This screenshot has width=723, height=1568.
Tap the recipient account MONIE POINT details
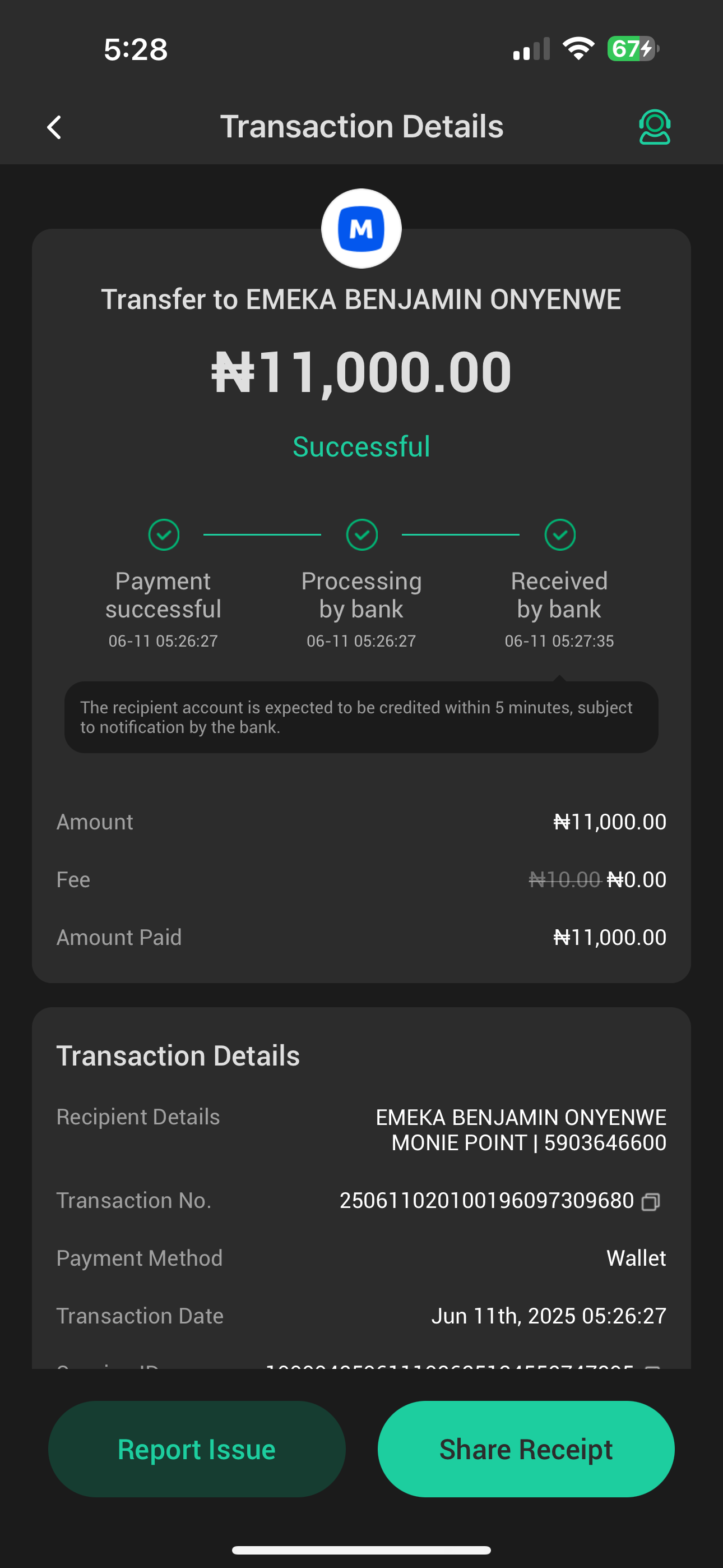[529, 1142]
